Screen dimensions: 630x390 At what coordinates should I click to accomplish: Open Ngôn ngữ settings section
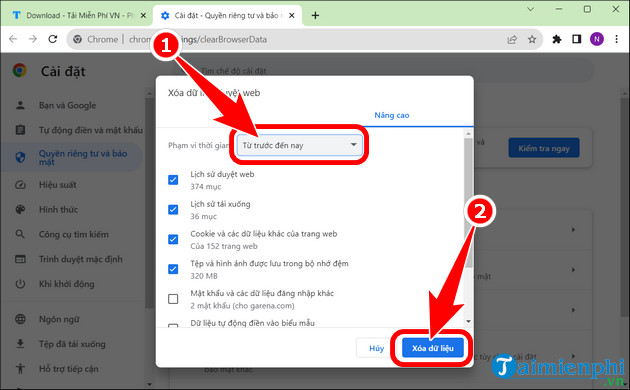(59, 319)
